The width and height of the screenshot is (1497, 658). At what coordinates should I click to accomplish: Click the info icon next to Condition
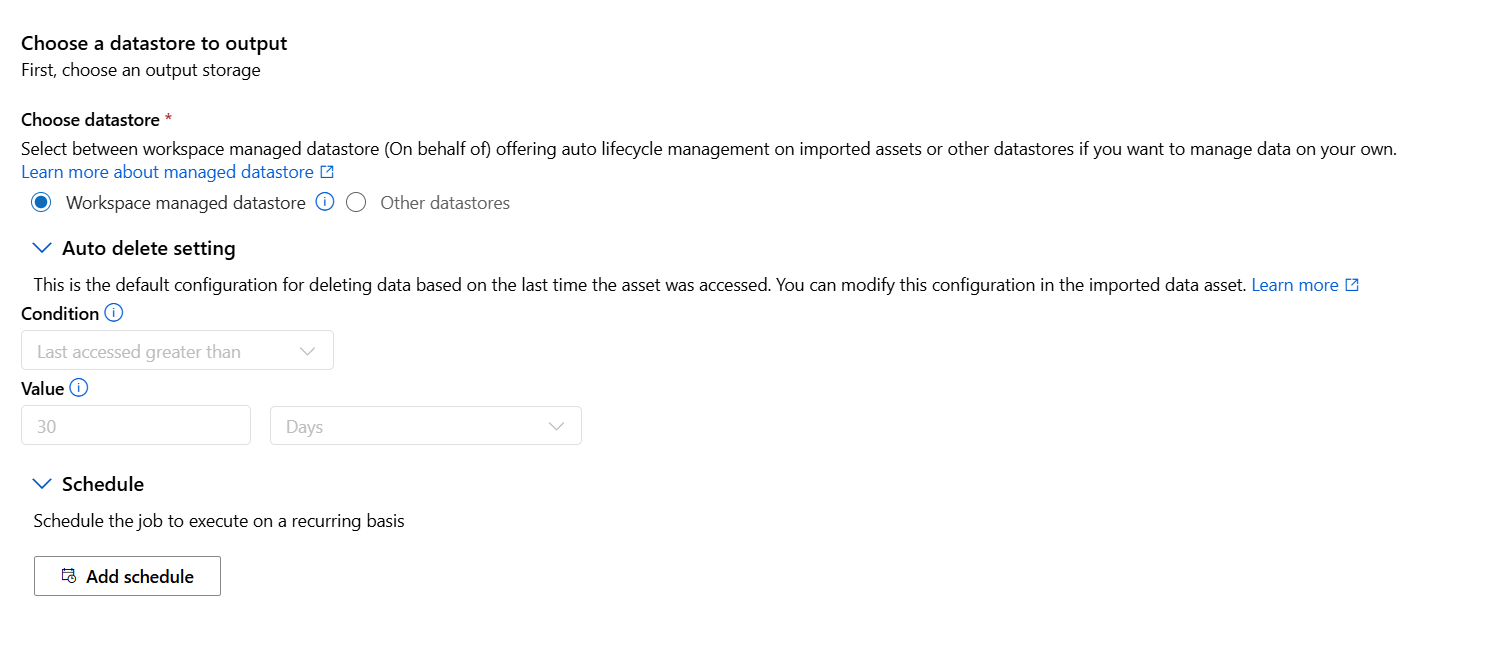(x=114, y=313)
